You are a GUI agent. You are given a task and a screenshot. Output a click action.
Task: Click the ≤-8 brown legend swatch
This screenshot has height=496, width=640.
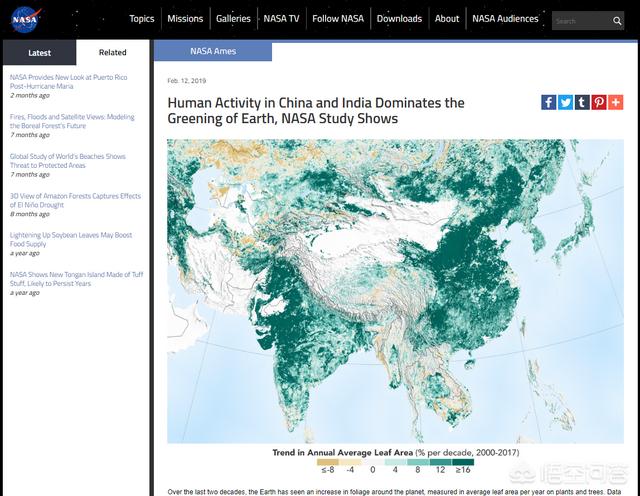(328, 462)
